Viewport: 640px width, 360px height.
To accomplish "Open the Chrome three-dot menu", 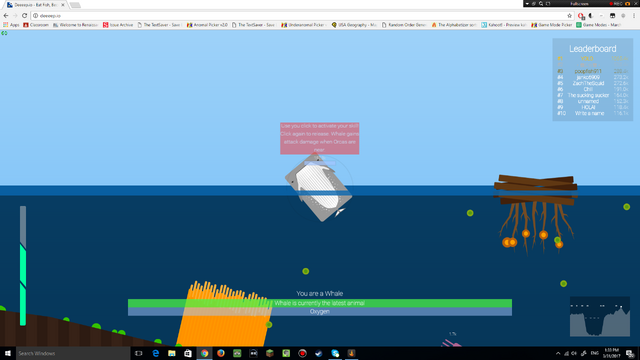I will click(633, 16).
